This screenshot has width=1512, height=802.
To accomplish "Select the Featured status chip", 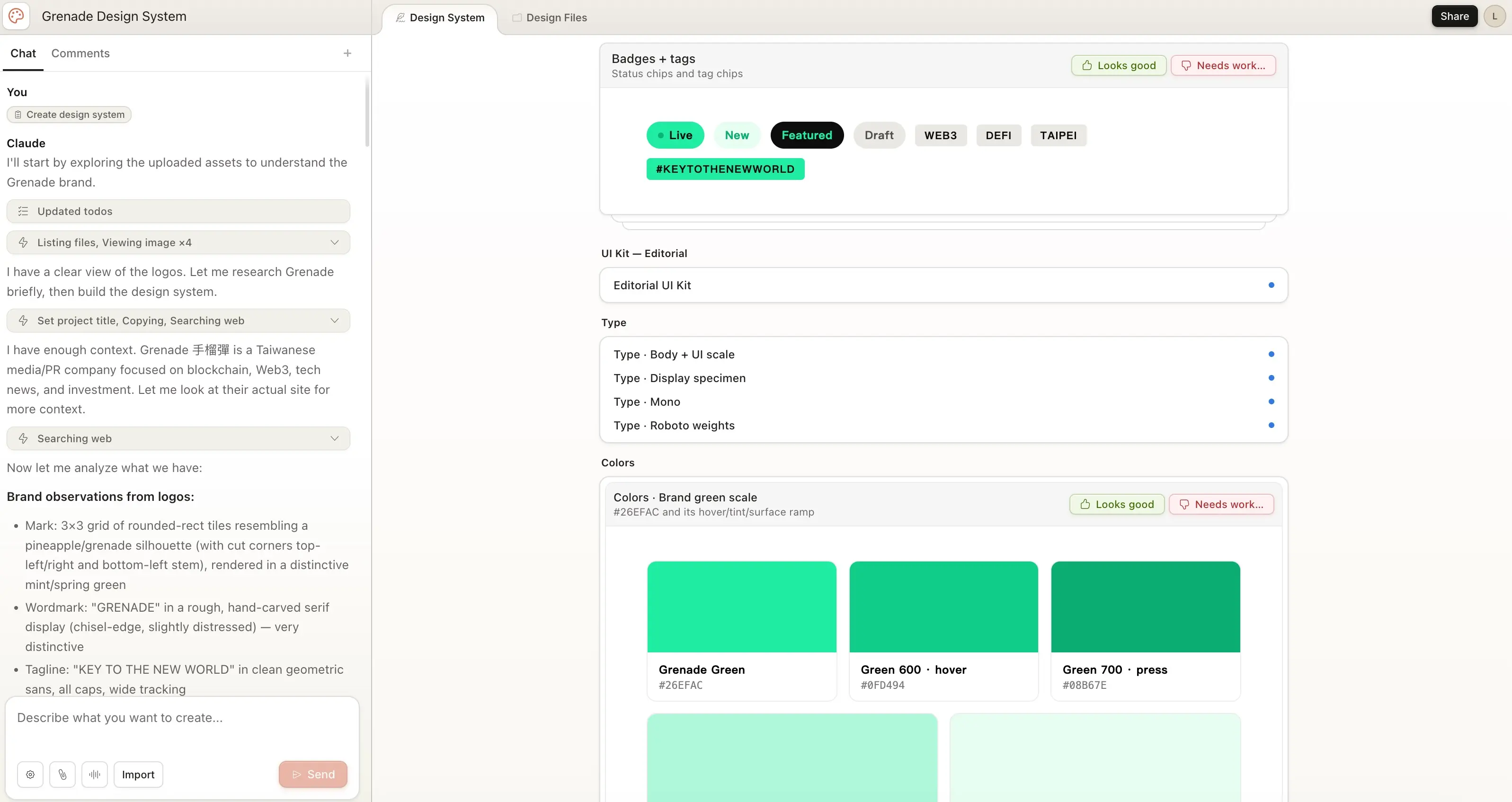I will click(807, 135).
